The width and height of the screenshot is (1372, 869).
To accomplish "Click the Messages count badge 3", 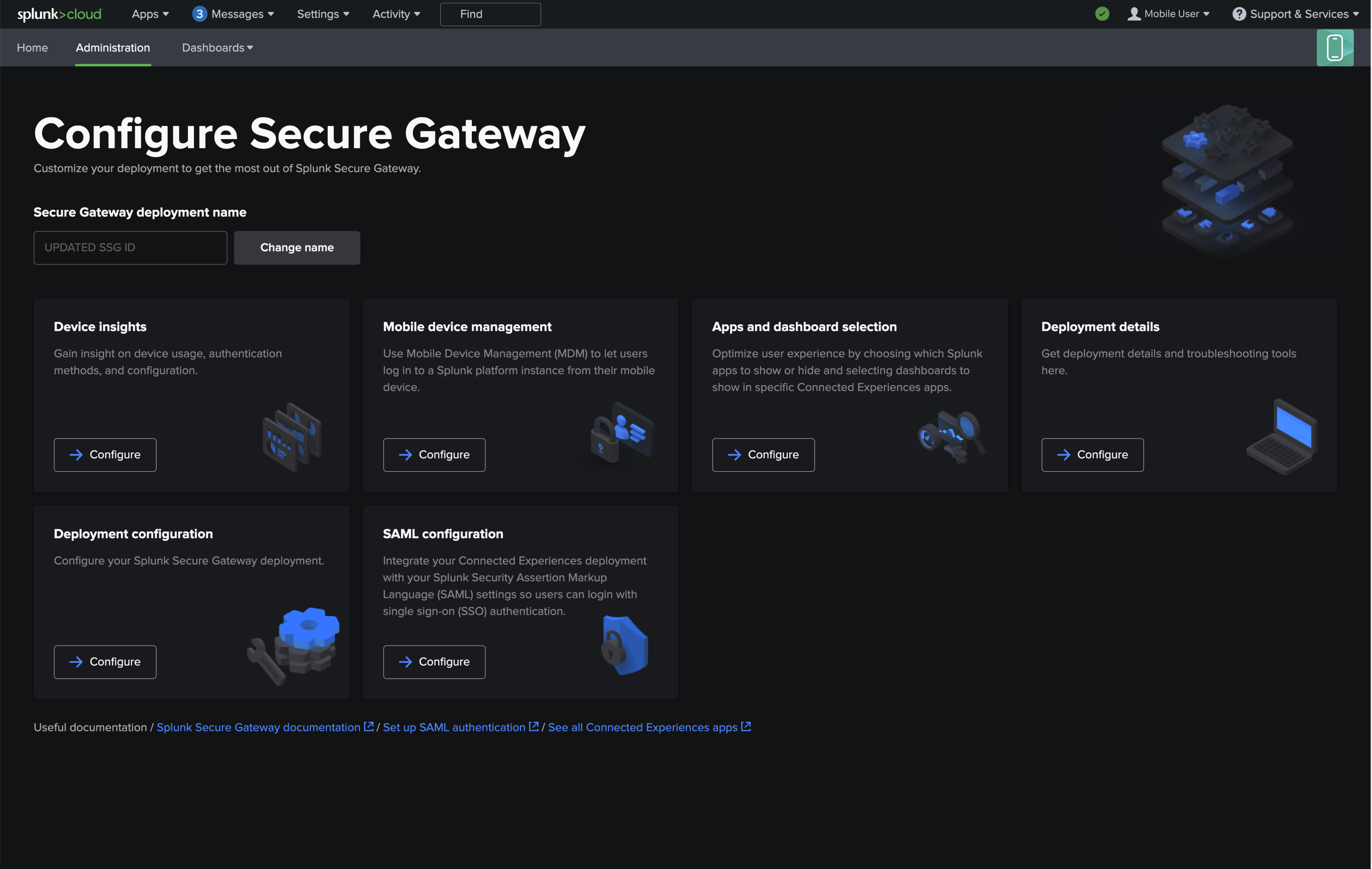I will (x=199, y=14).
